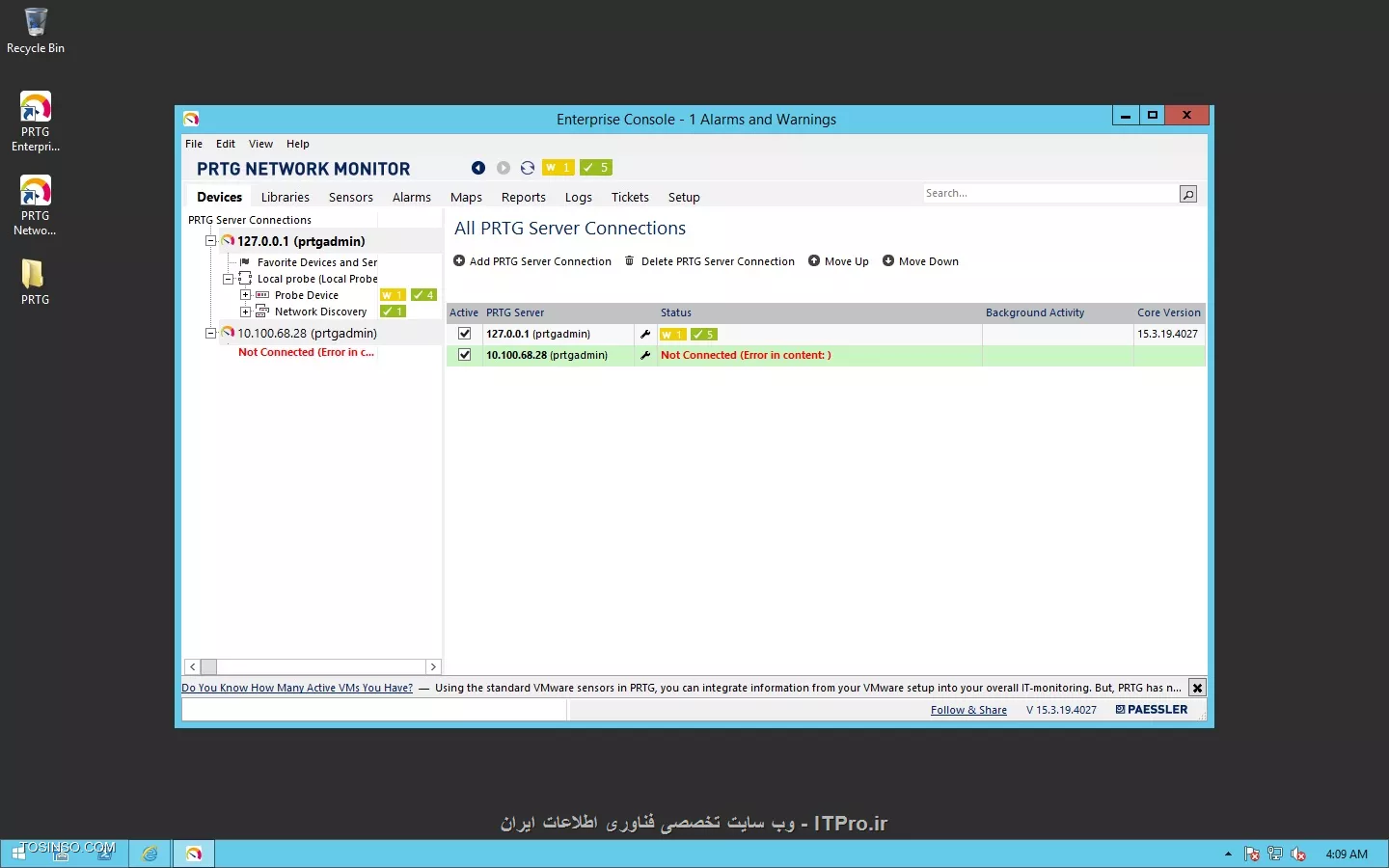This screenshot has width=1389, height=868.
Task: Click tree panel scrollbar left arrow
Action: click(x=192, y=666)
